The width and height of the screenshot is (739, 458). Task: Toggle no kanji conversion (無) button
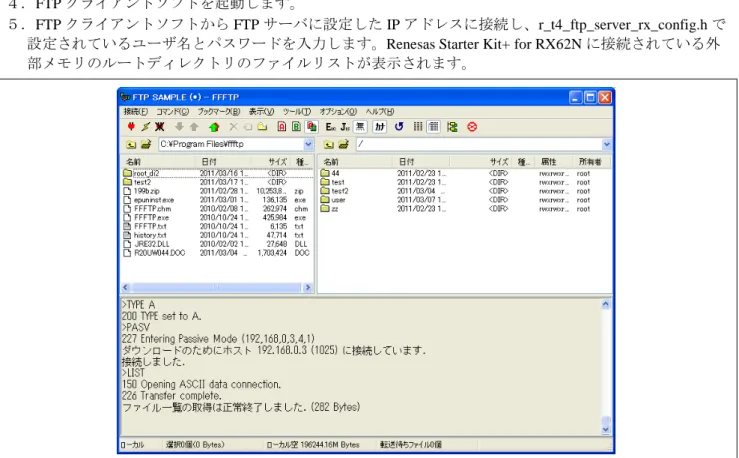click(360, 127)
